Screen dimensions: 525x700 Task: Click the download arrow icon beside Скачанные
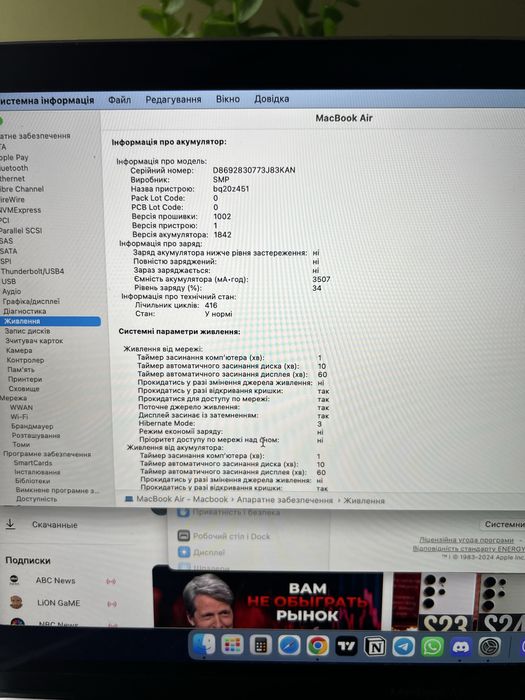click(10, 524)
